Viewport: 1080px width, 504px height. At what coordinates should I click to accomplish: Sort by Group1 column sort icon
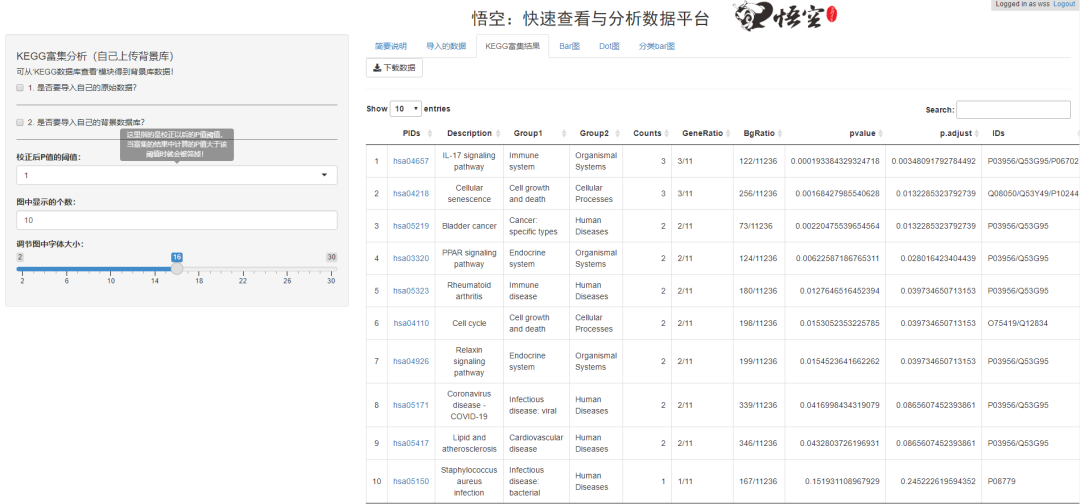tap(563, 134)
